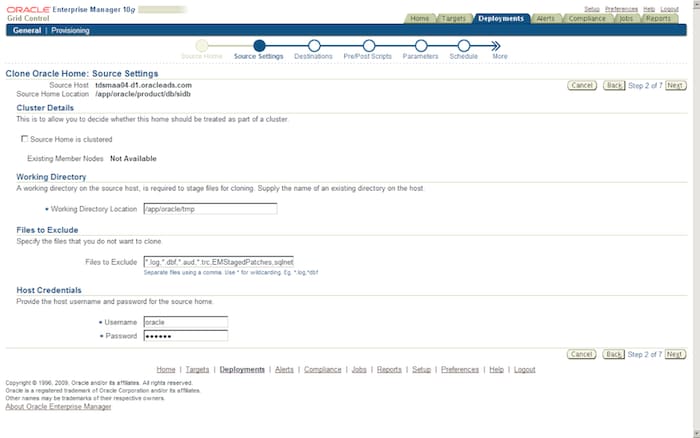Click scrollbar down arrow at right edge
The height and width of the screenshot is (438, 700).
pos(696,434)
